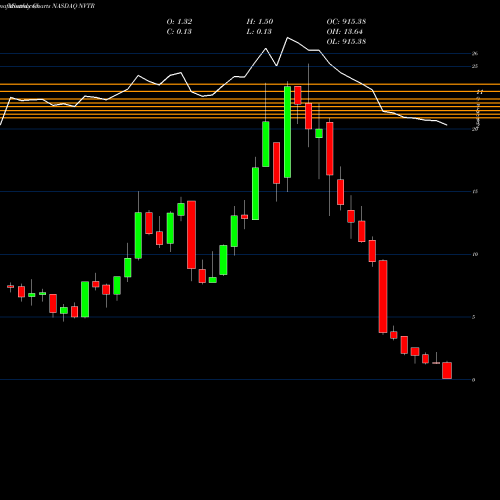The height and width of the screenshot is (500, 500).
Task: Click the 5 price axis label
Action: click(x=474, y=317)
